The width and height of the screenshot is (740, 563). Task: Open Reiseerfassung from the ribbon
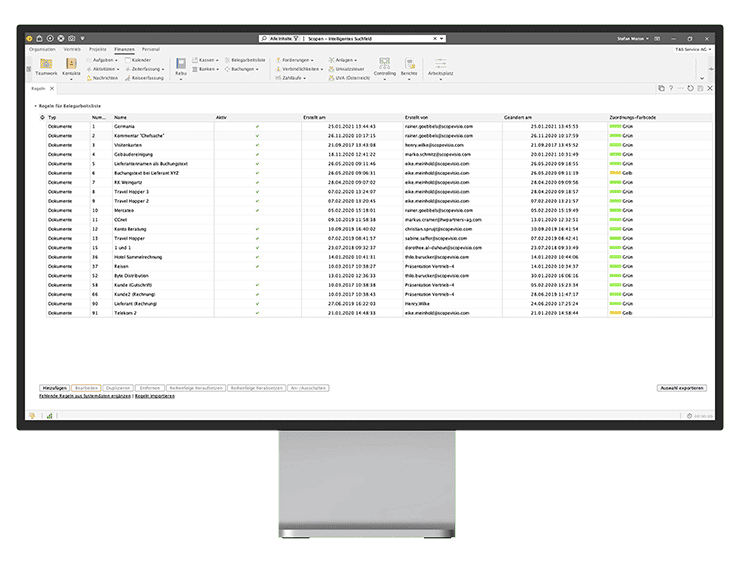(x=144, y=78)
